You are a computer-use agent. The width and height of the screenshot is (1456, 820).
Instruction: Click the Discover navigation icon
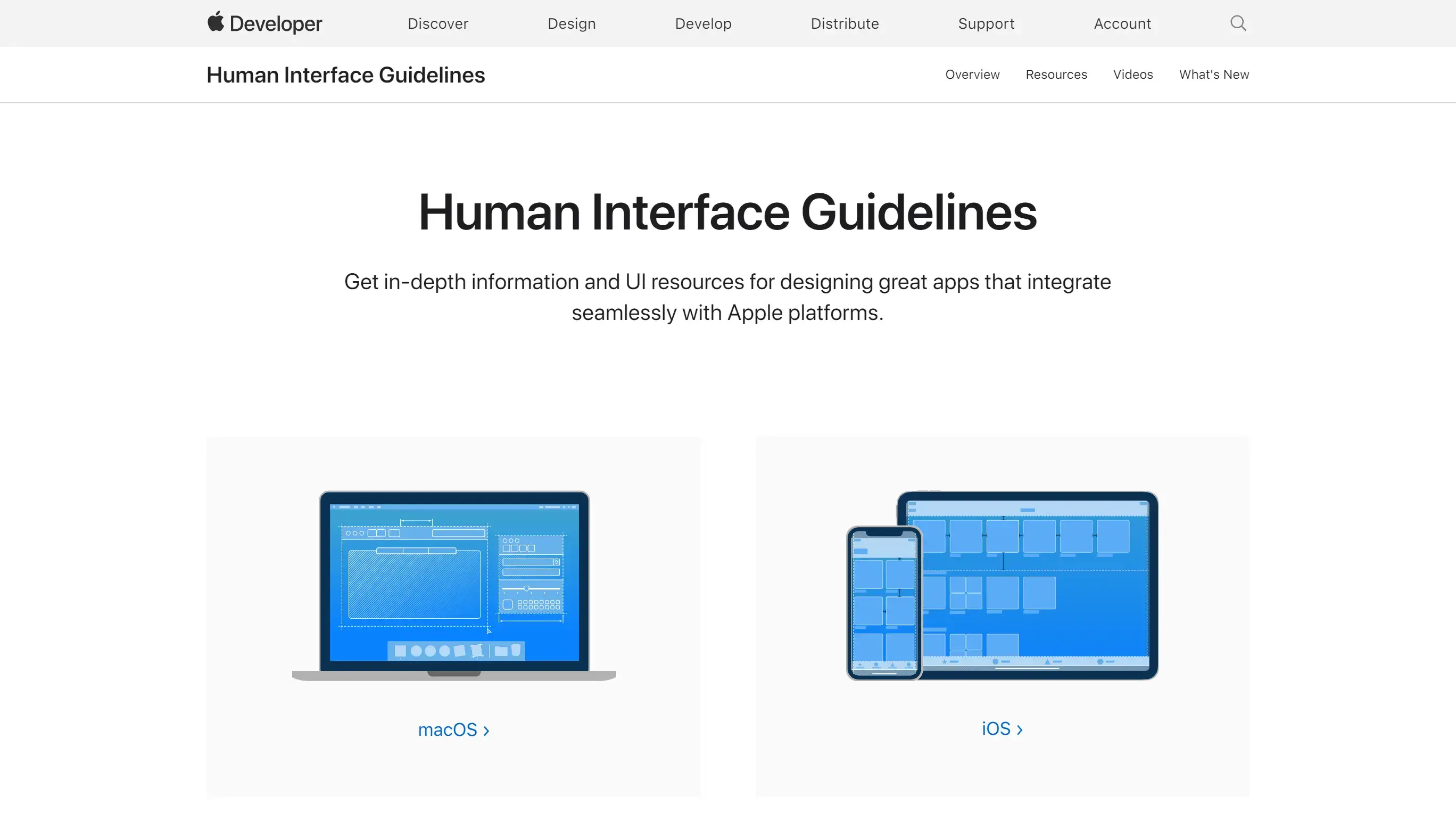point(437,23)
